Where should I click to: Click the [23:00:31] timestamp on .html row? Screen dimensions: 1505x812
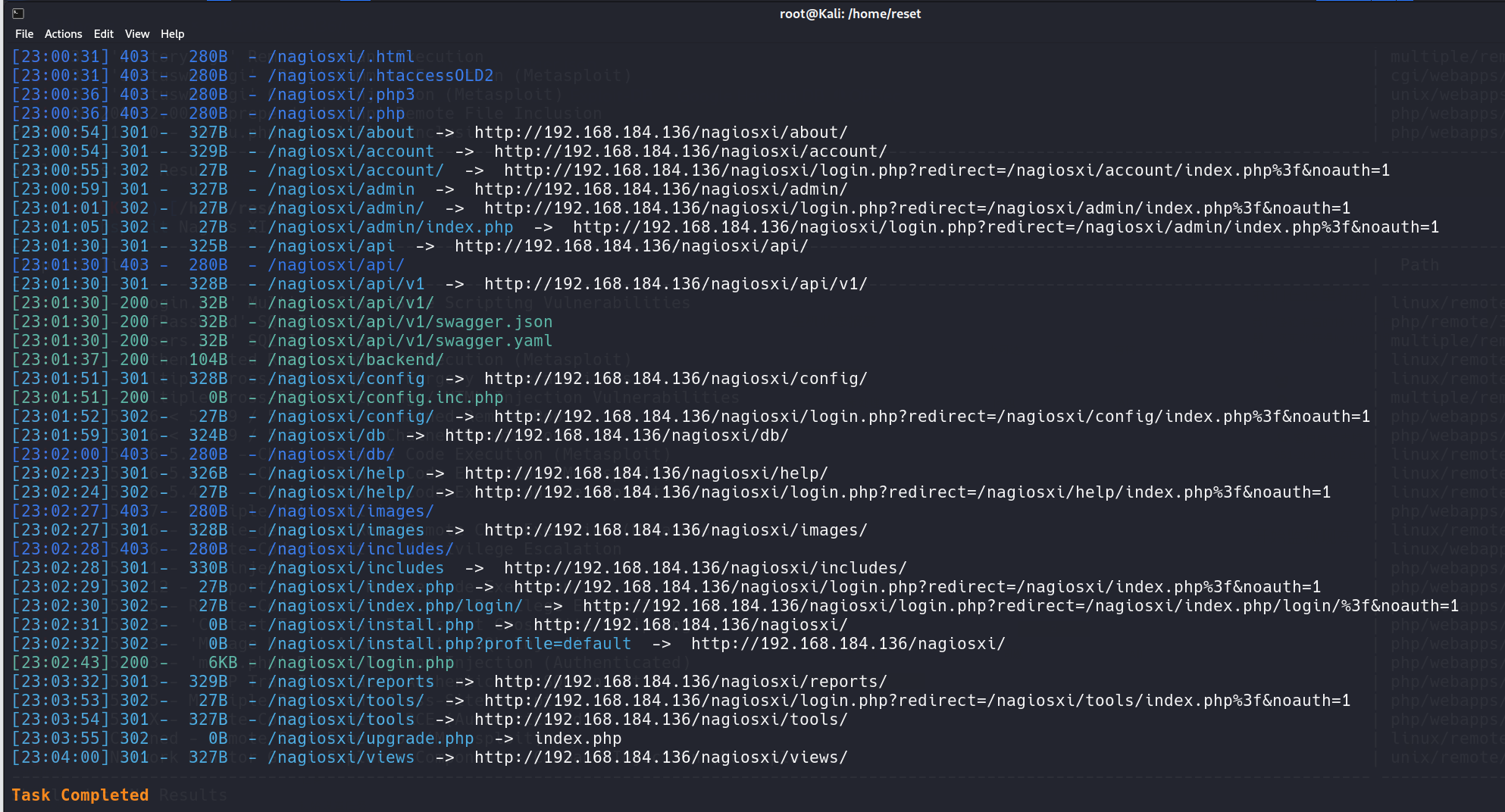tap(61, 57)
